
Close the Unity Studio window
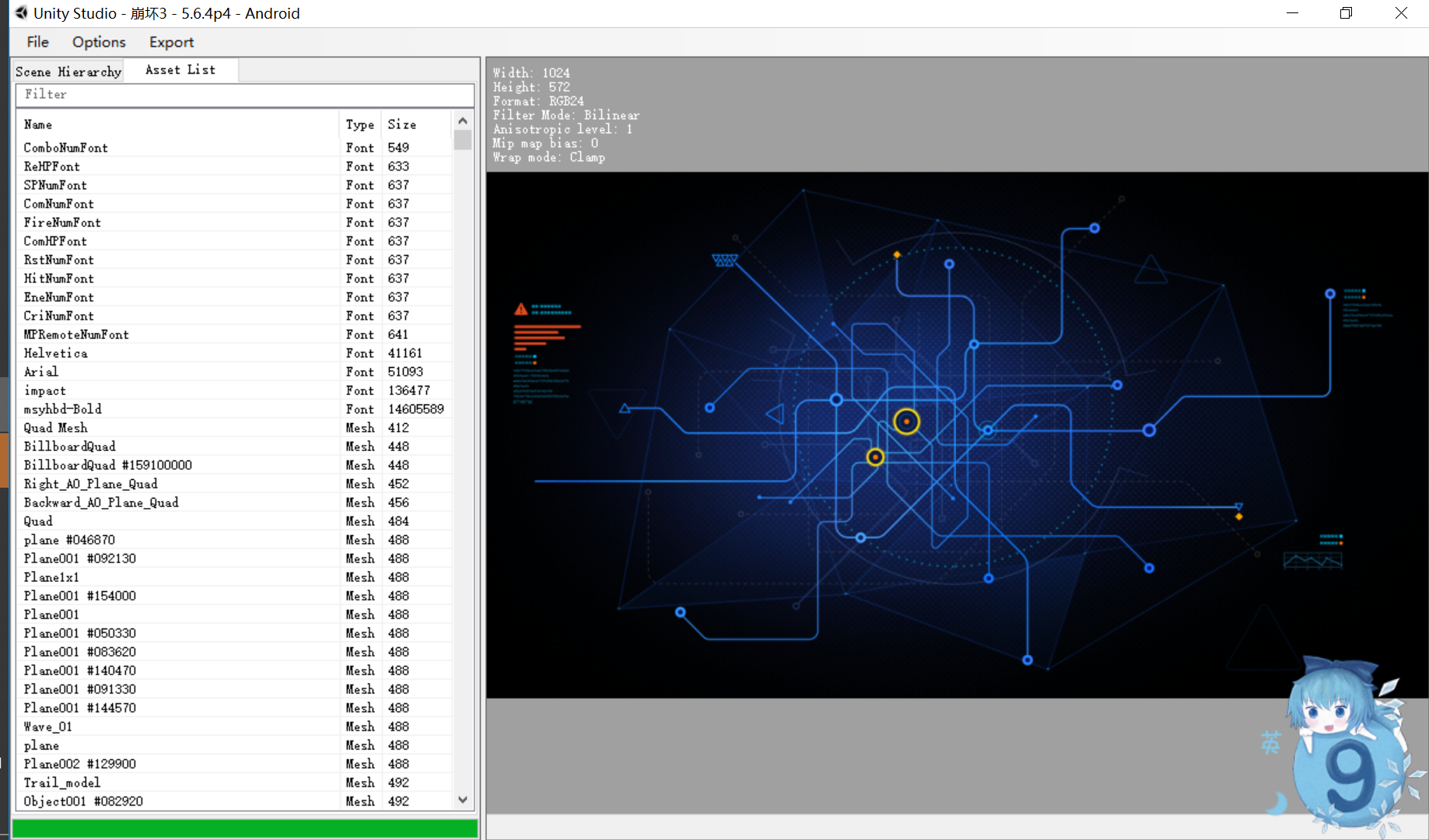point(1401,13)
